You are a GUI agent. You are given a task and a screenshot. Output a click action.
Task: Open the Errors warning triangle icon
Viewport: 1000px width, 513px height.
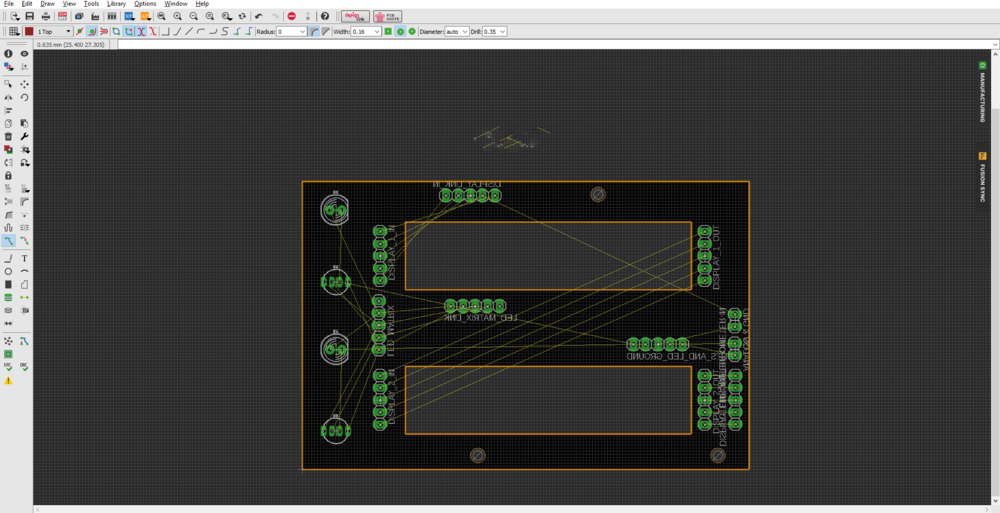pos(8,381)
